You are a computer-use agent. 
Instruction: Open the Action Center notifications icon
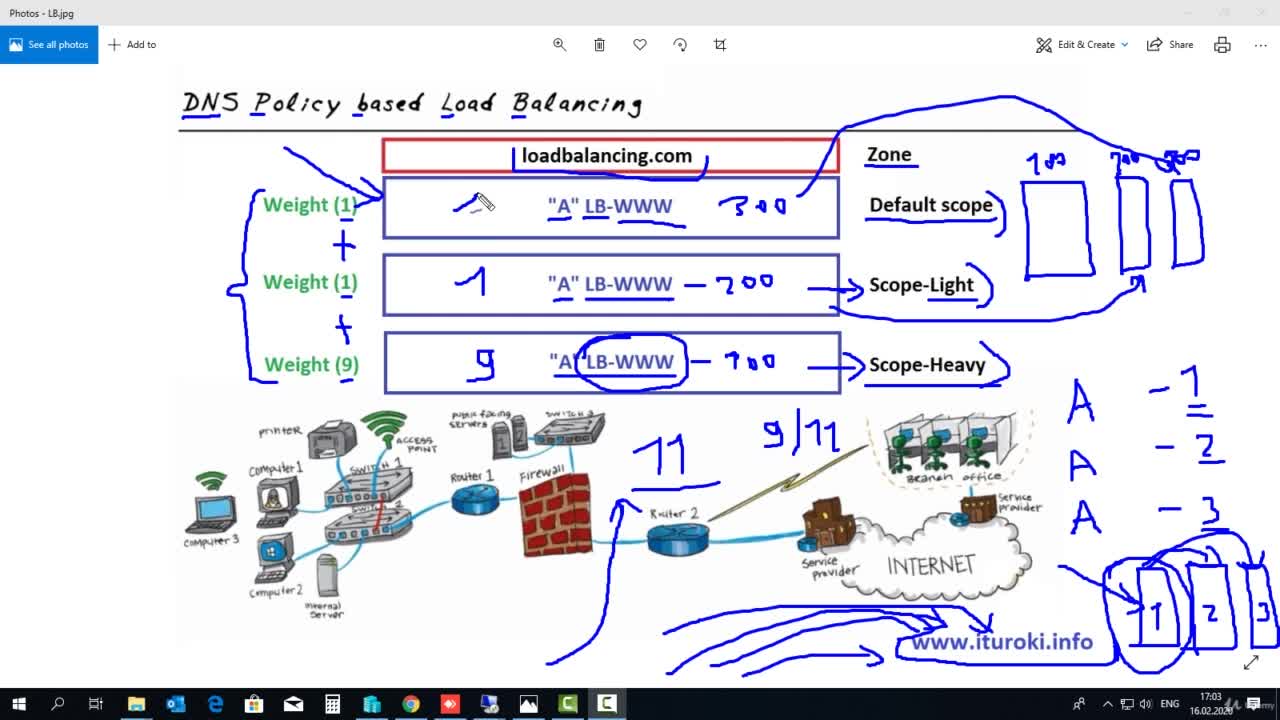[1254, 704]
